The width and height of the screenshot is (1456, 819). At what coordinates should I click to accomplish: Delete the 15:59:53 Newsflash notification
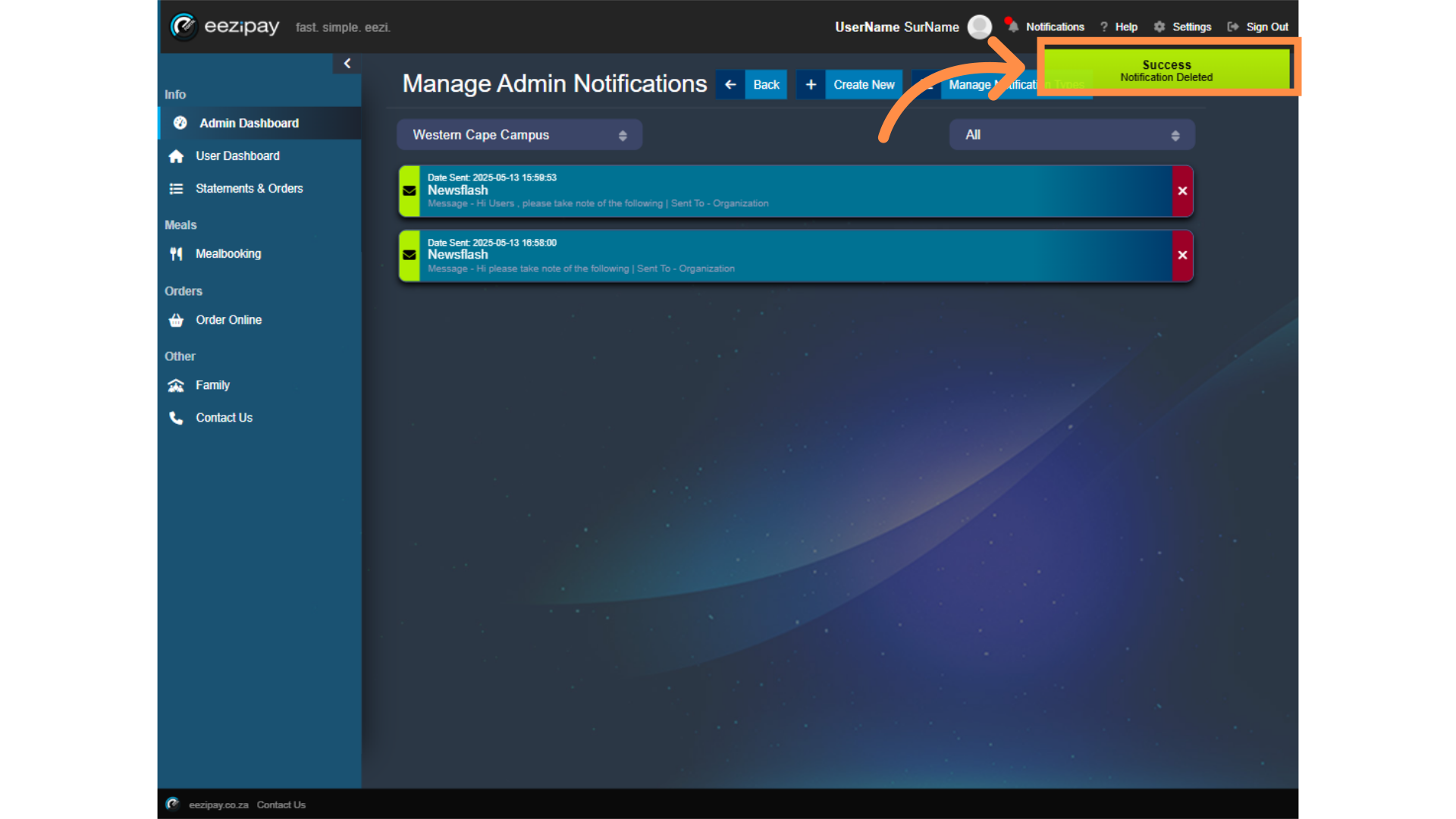point(1182,191)
